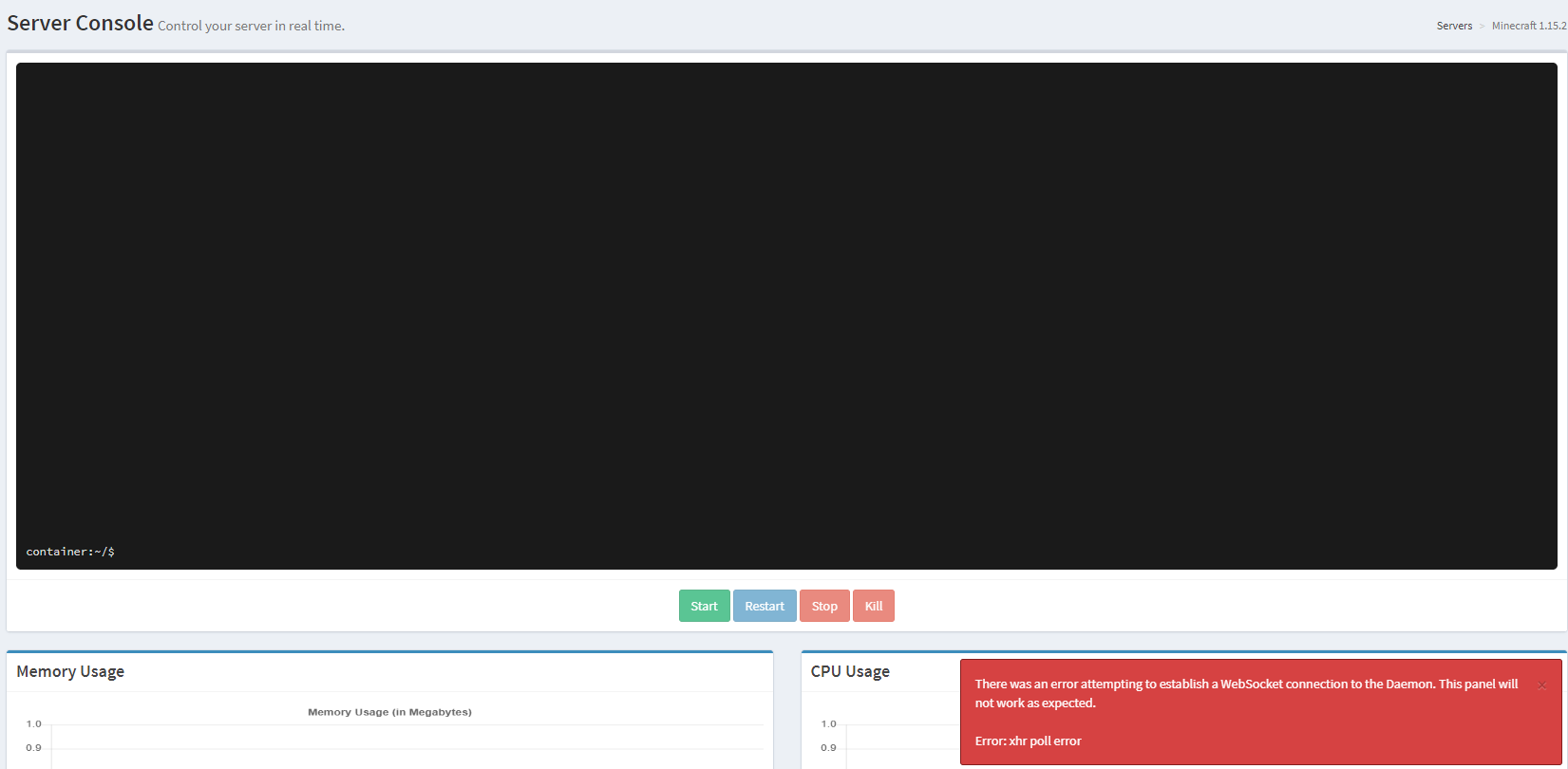Select the Server Console page heading
Screen dimensions: 1568x769
[x=80, y=23]
